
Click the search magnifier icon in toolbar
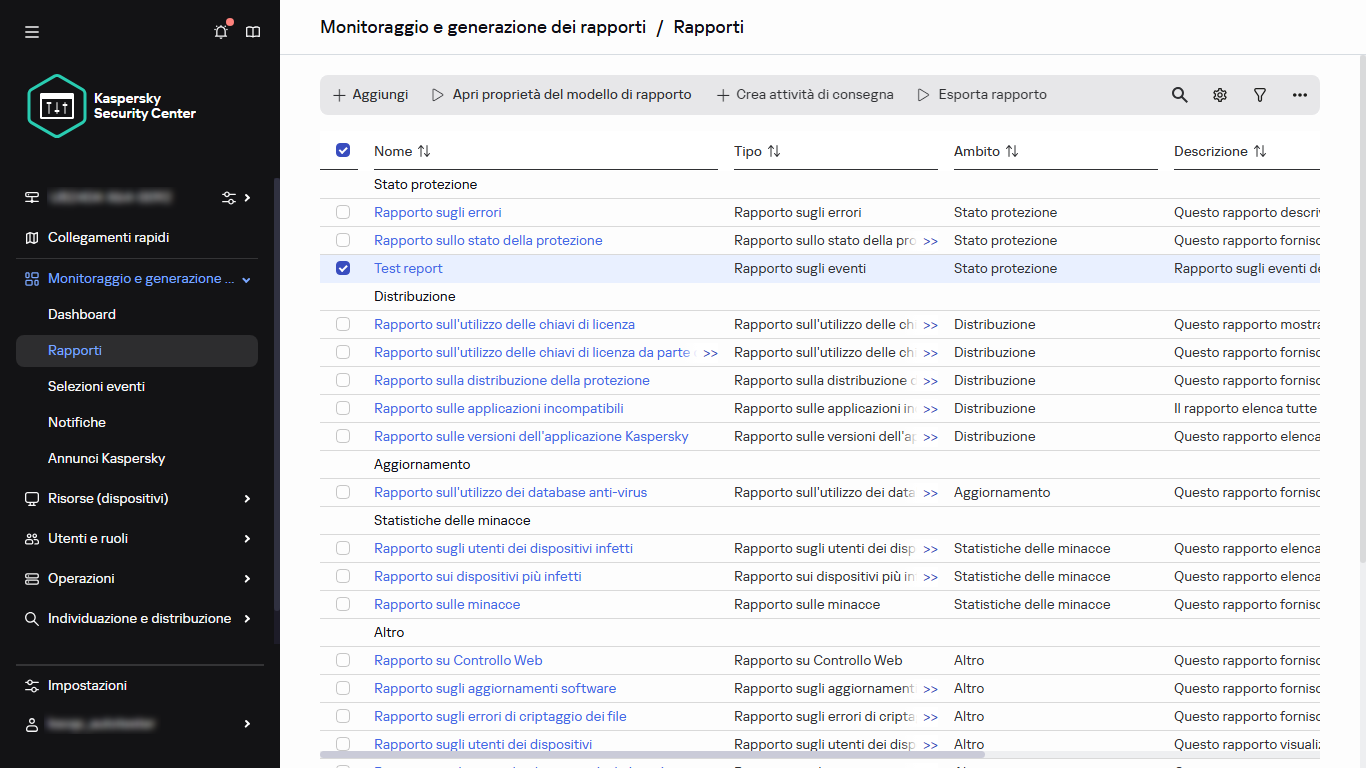pyautogui.click(x=1180, y=95)
